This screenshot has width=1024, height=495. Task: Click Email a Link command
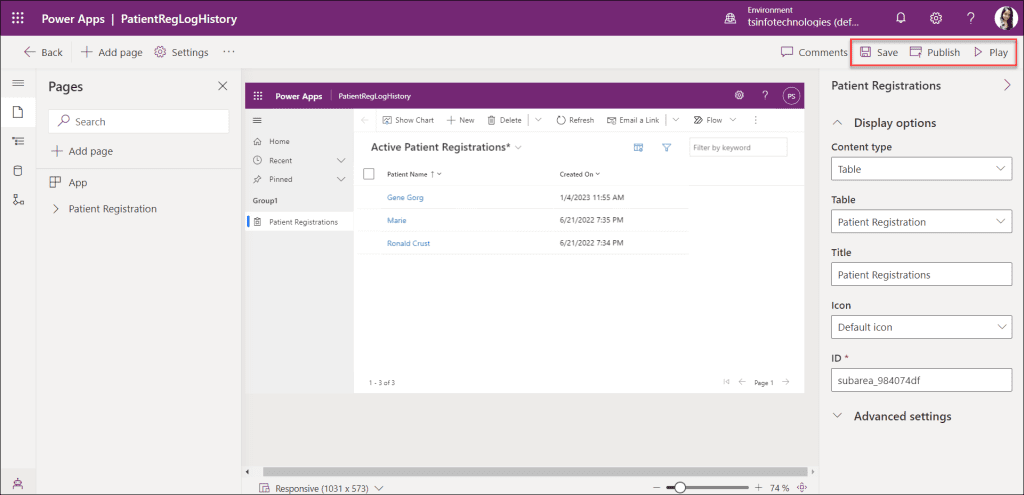tap(633, 120)
